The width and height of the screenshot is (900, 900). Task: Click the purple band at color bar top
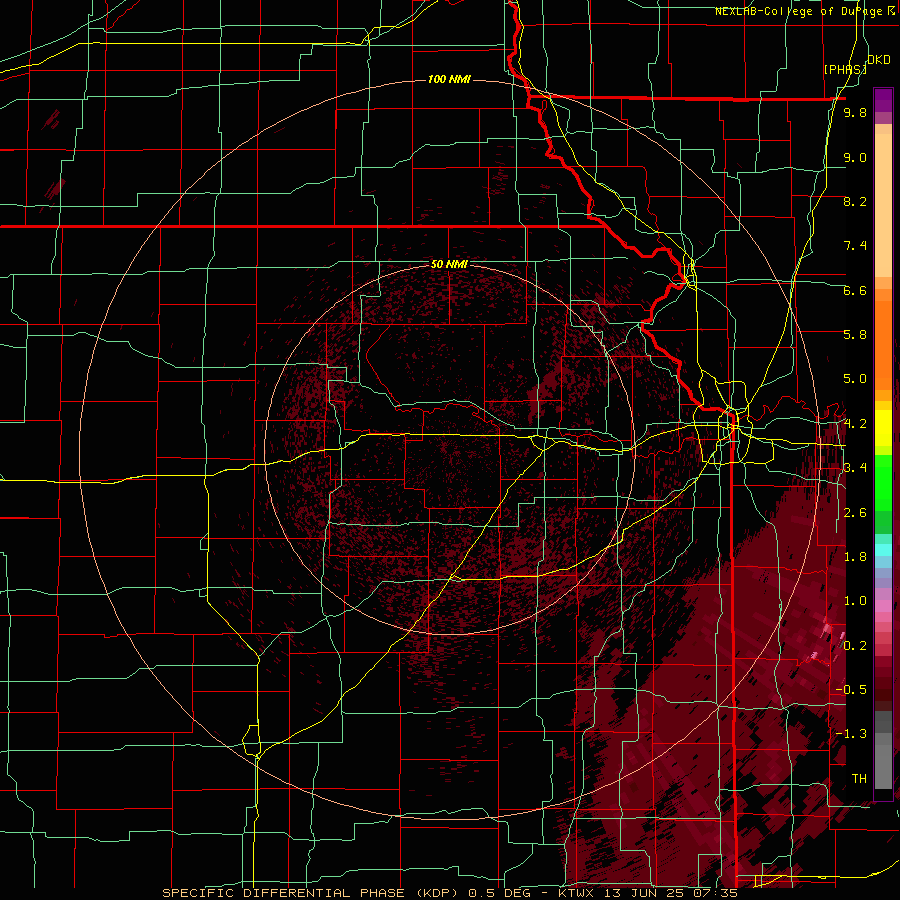pyautogui.click(x=883, y=101)
